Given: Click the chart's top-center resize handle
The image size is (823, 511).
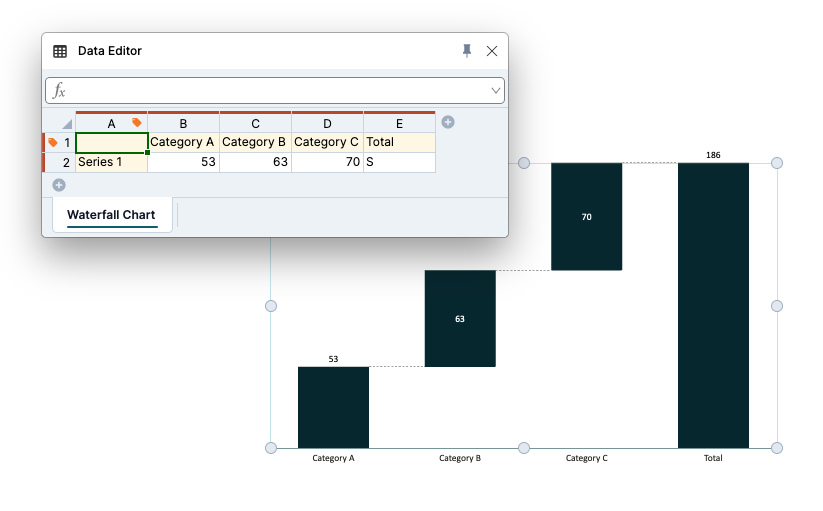Looking at the screenshot, I should (x=524, y=163).
